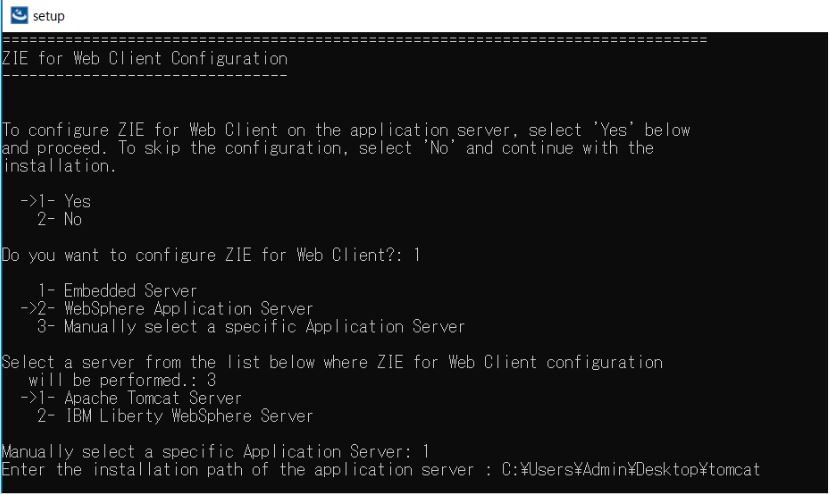Click the "1- Embedded Server" option

point(119,291)
